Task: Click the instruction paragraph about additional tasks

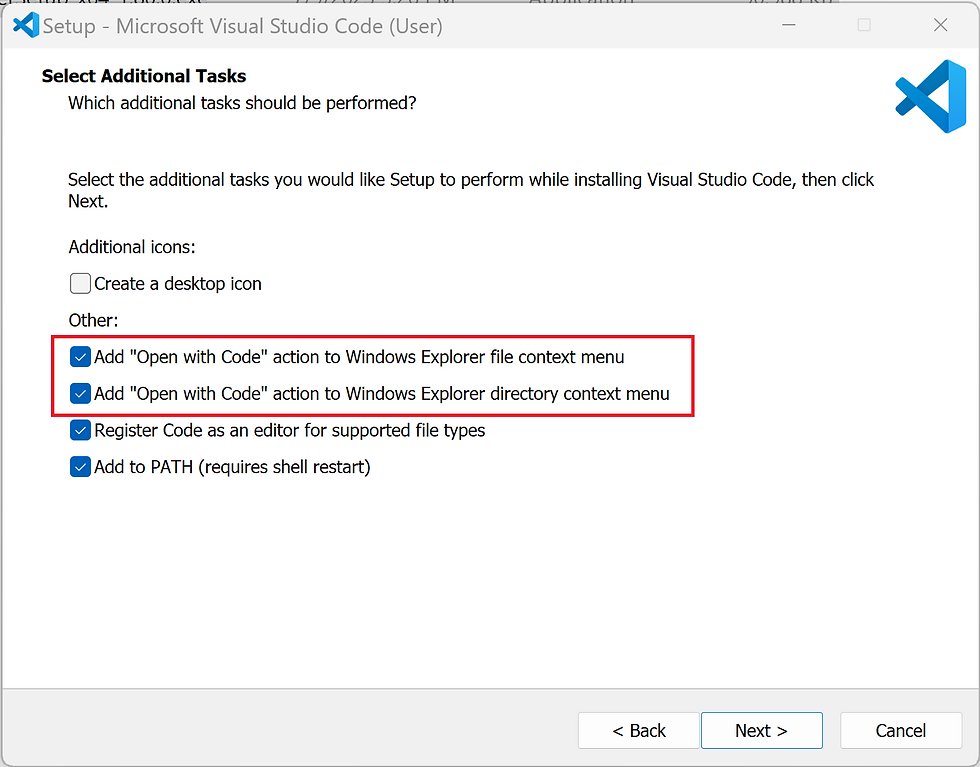Action: pos(470,181)
